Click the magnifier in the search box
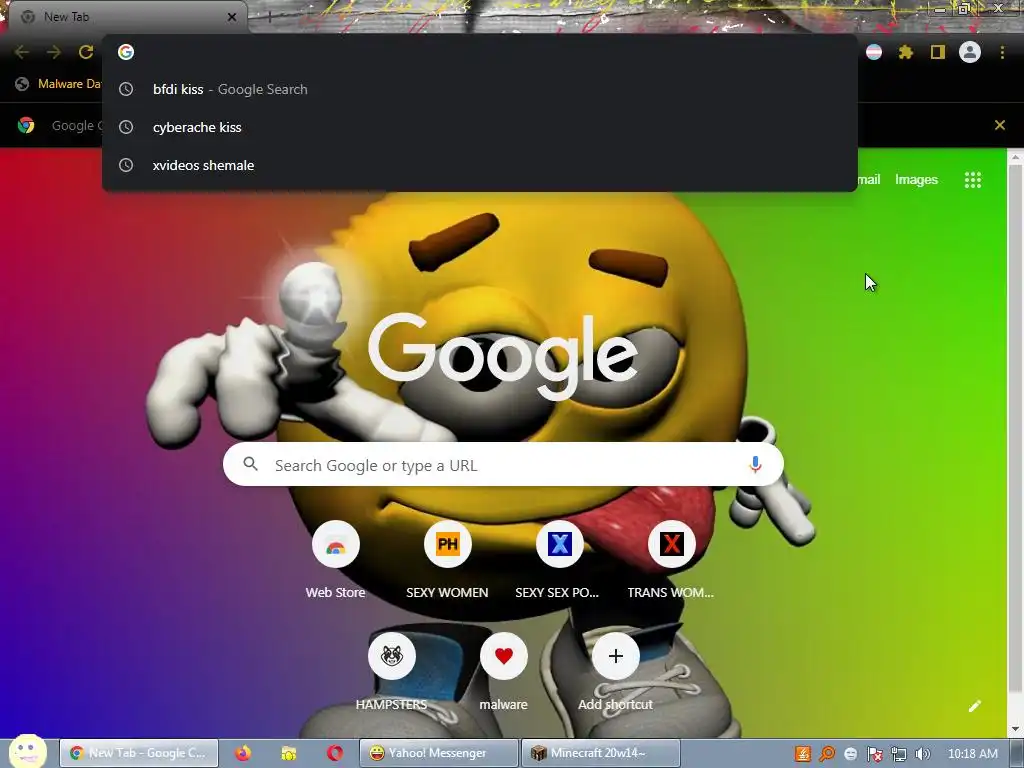 (250, 464)
